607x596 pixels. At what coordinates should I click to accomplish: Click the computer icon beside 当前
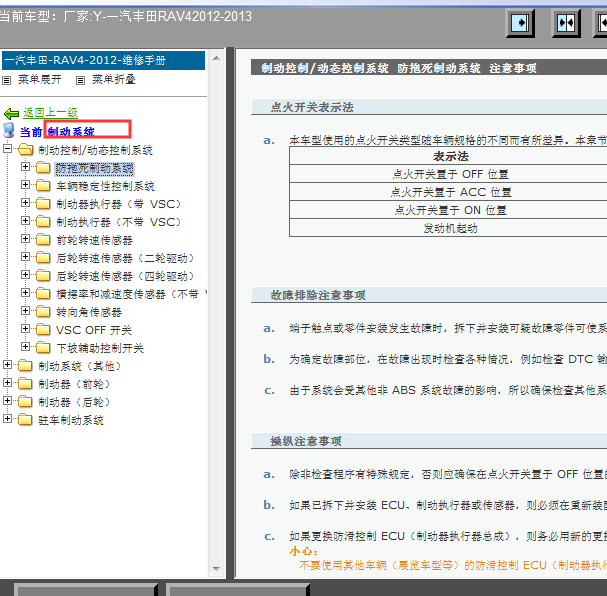pyautogui.click(x=9, y=130)
